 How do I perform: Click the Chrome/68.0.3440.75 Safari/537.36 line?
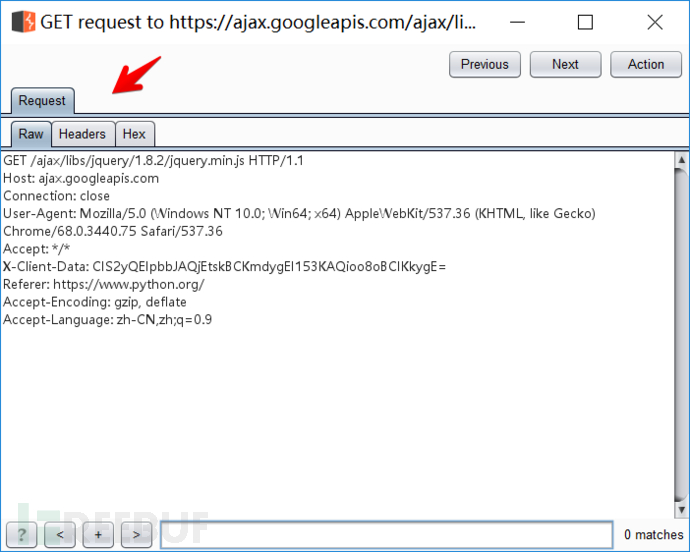[113, 231]
